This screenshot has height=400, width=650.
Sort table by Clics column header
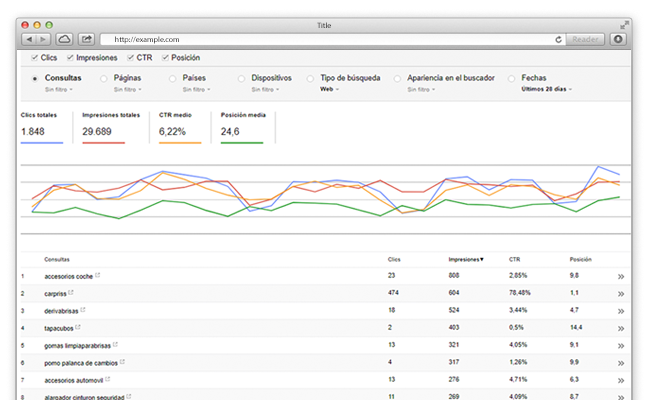[x=394, y=259]
